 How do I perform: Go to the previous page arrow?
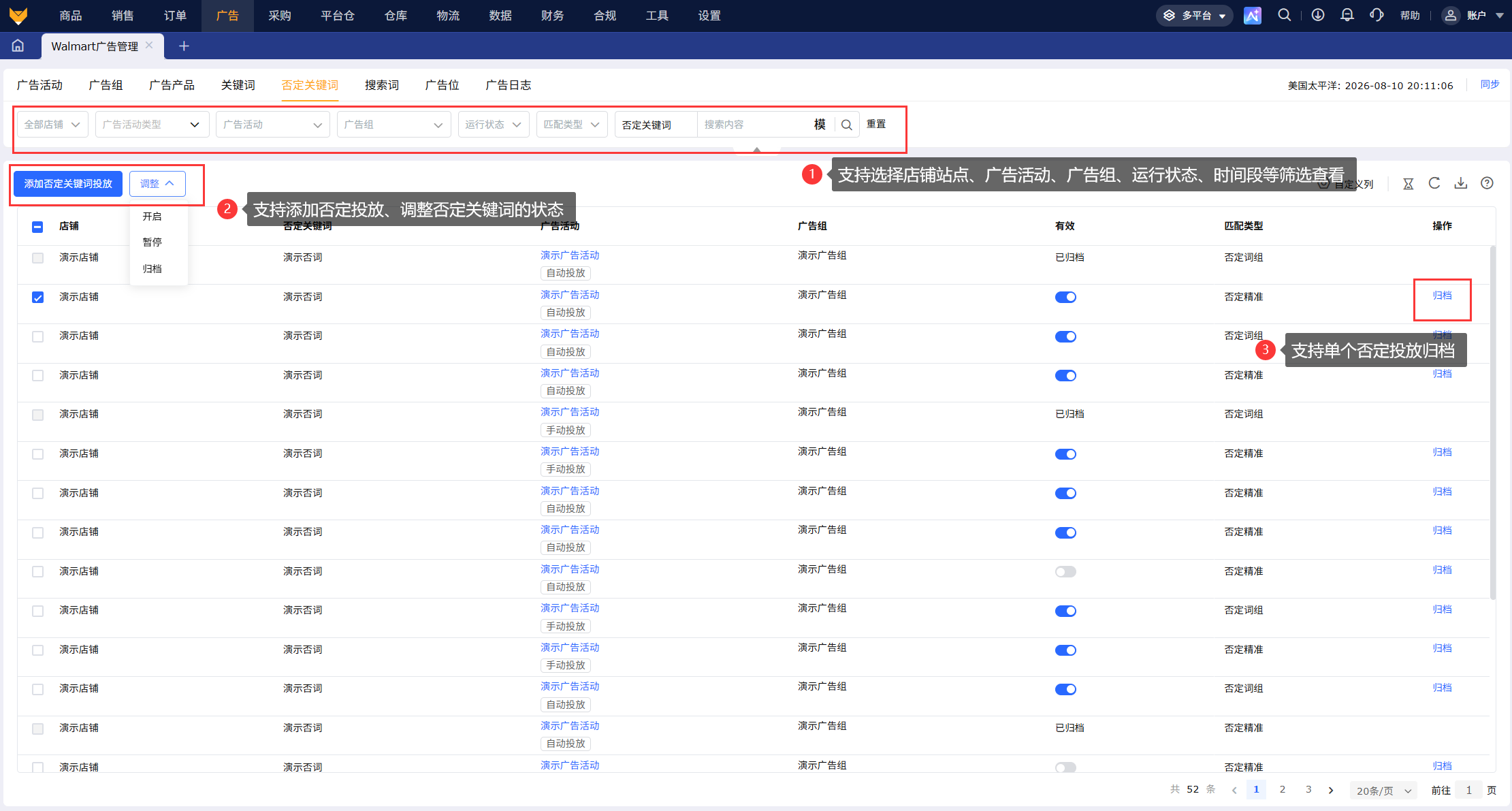(1234, 790)
